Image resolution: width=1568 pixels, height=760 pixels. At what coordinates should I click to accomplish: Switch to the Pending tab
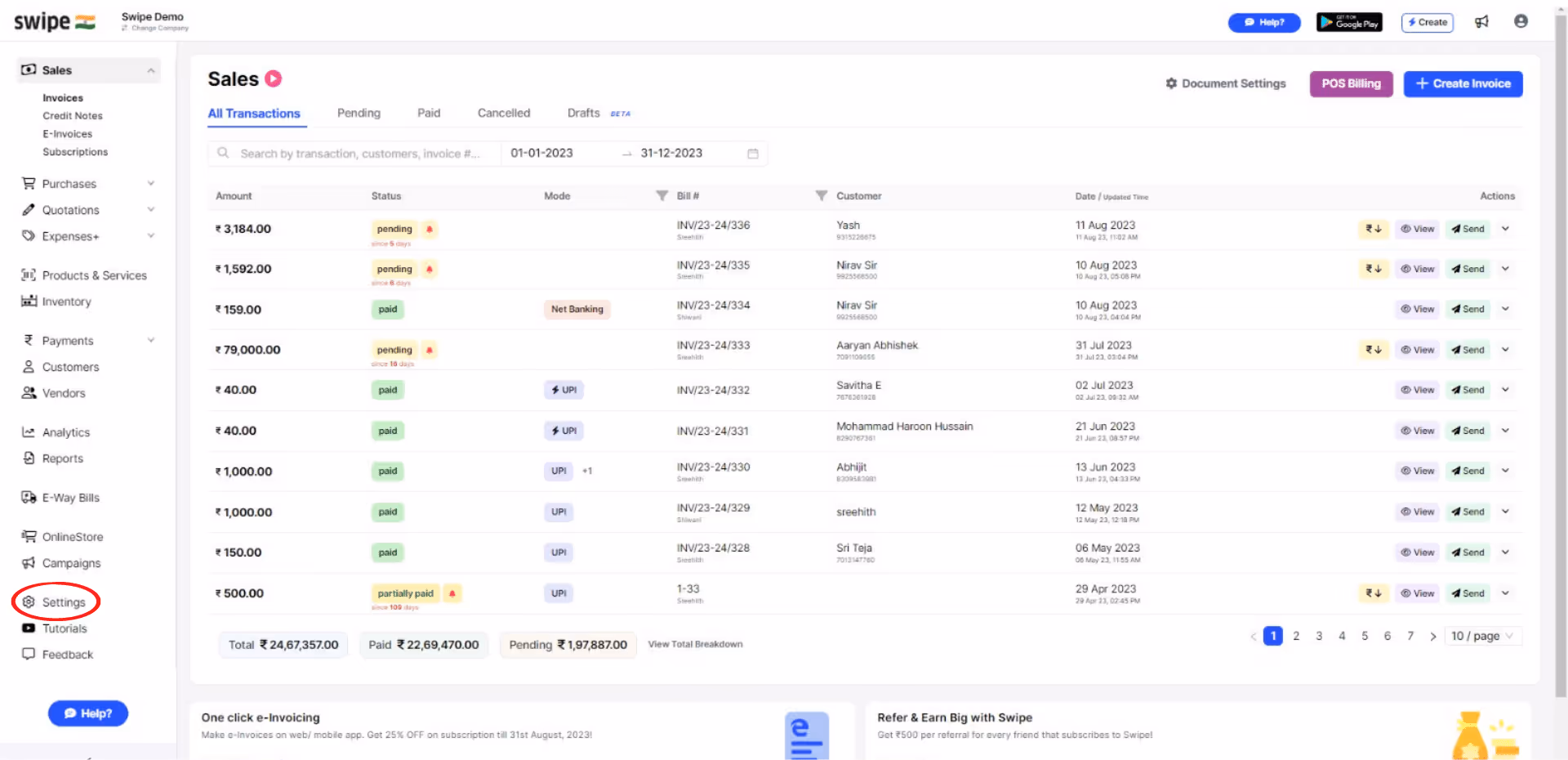(x=359, y=113)
